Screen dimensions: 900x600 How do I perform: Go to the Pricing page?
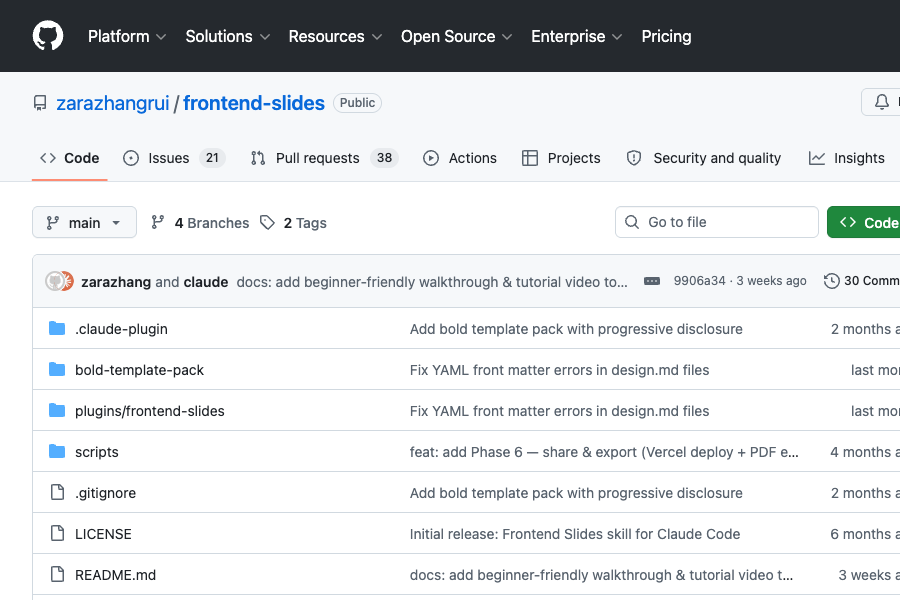pyautogui.click(x=666, y=36)
